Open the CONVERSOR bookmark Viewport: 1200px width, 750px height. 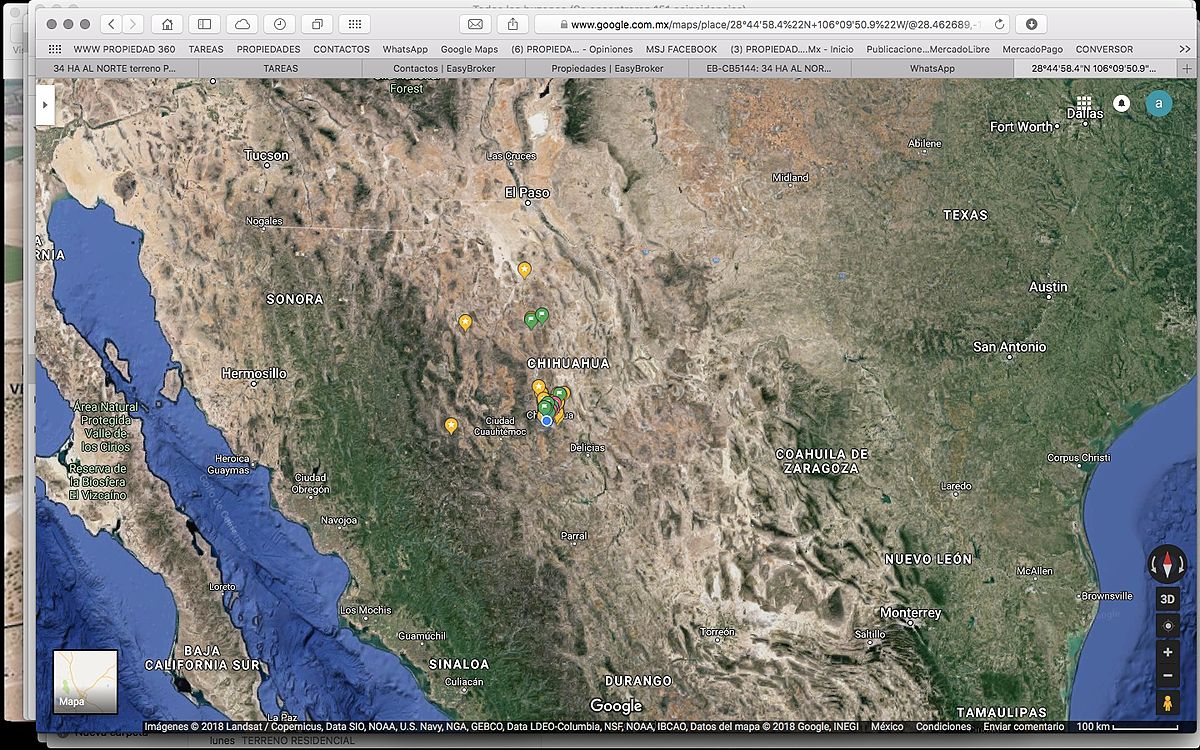(x=1104, y=49)
